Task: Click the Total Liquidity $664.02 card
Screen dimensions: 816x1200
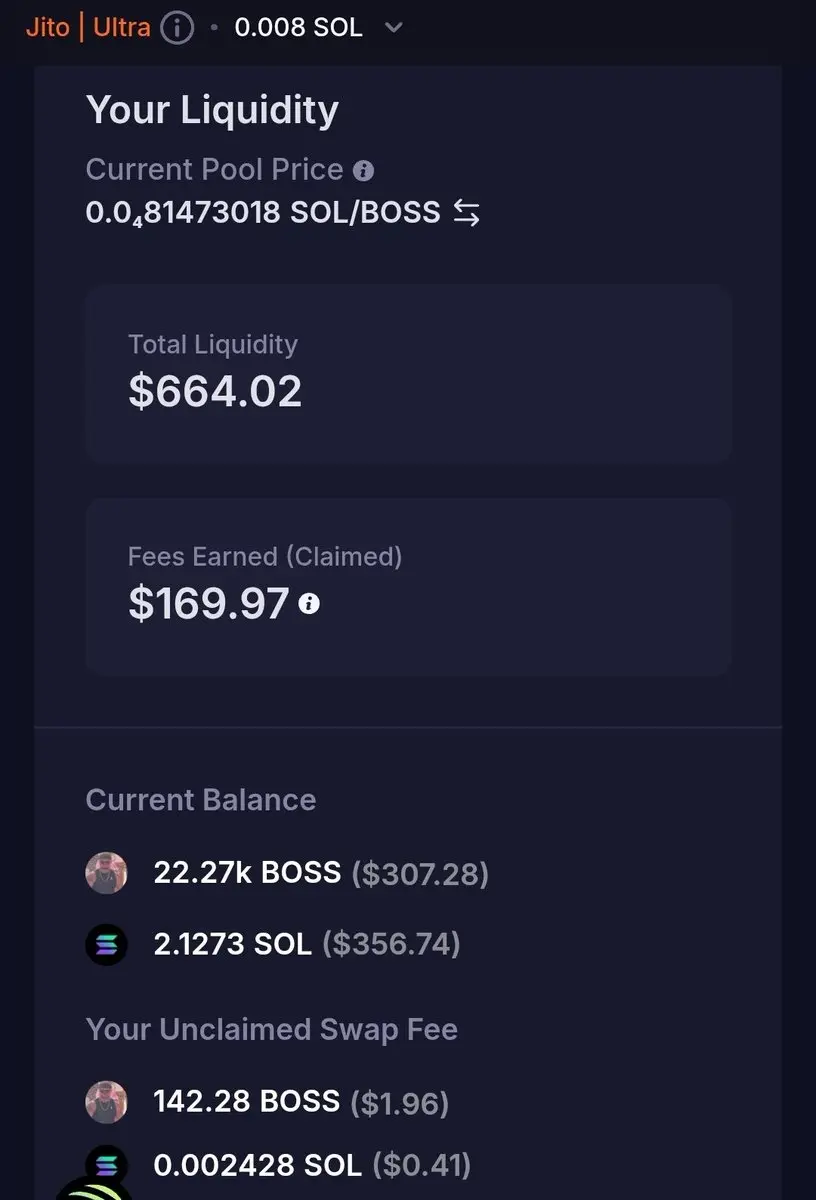Action: [x=408, y=373]
